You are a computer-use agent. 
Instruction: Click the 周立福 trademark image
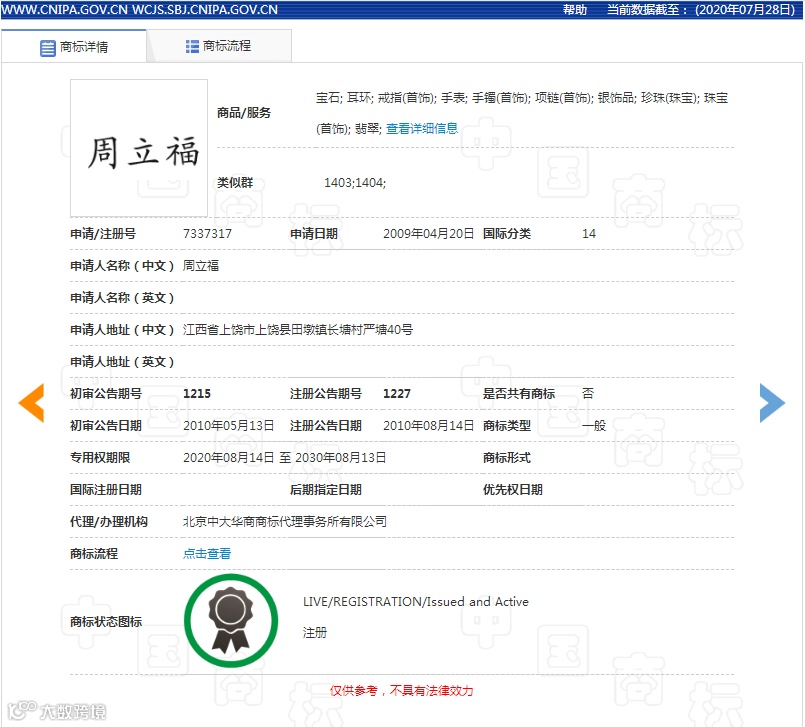pos(139,148)
